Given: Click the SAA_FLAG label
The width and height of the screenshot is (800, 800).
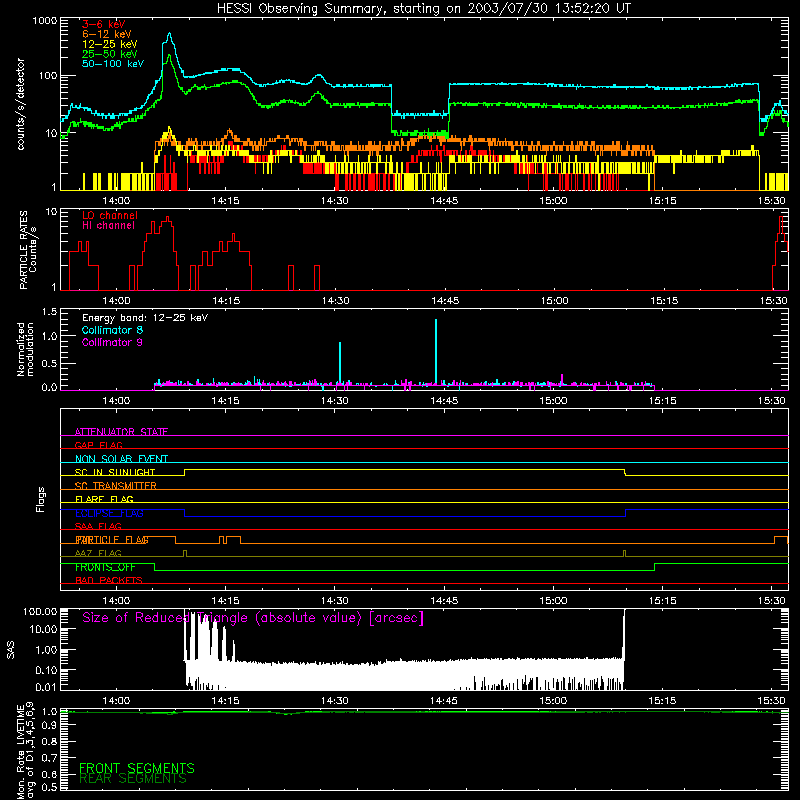Looking at the screenshot, I should (98, 526).
